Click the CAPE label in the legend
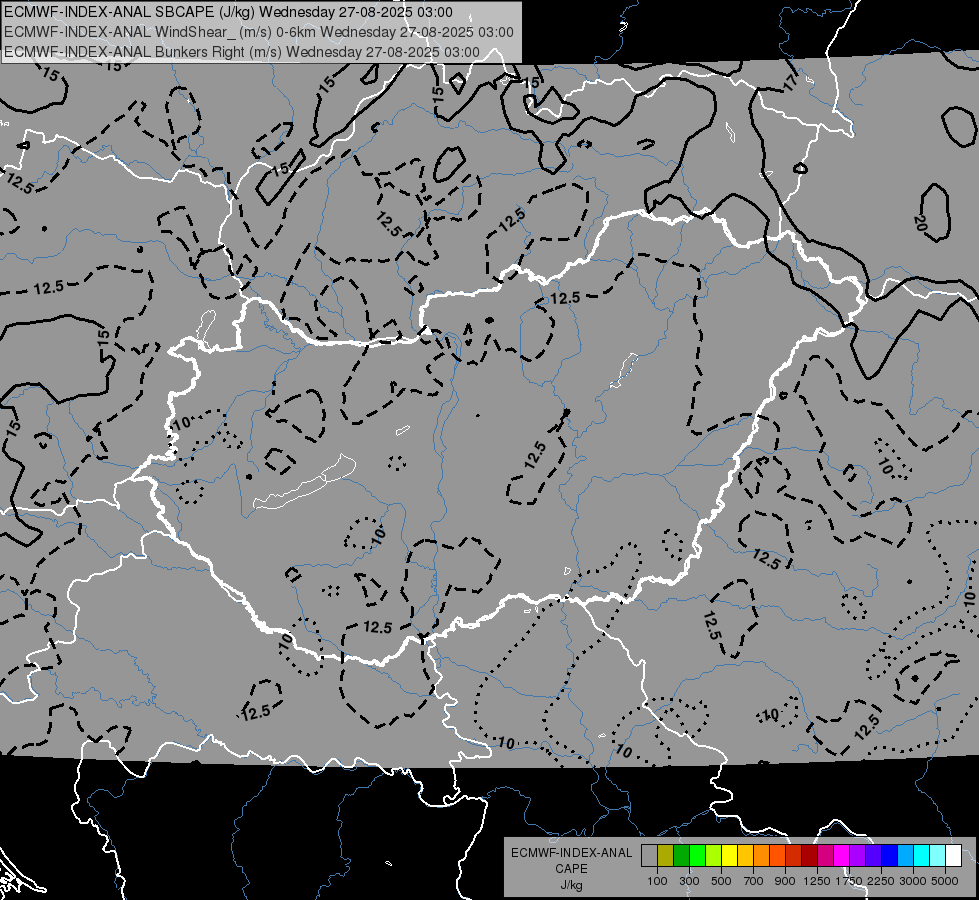The height and width of the screenshot is (900, 979). (571, 869)
